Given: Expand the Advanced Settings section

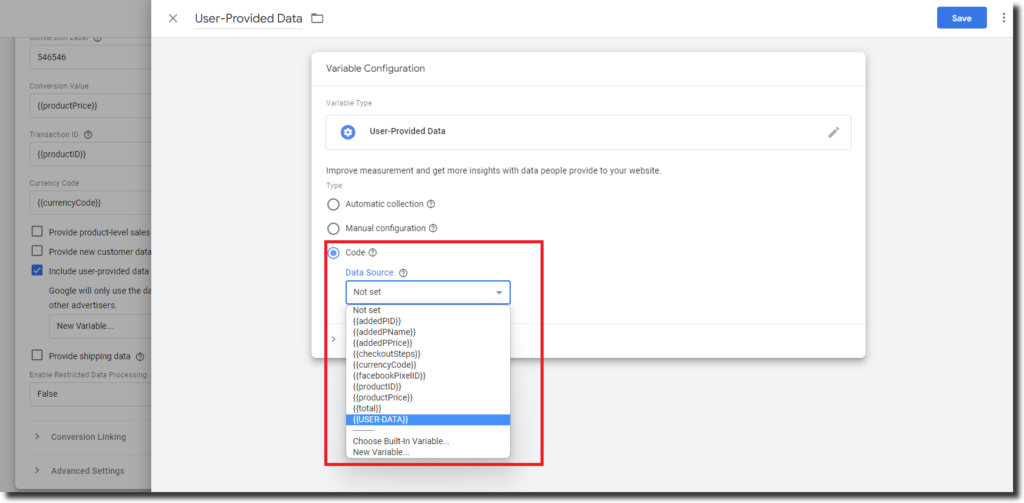Looking at the screenshot, I should point(90,471).
